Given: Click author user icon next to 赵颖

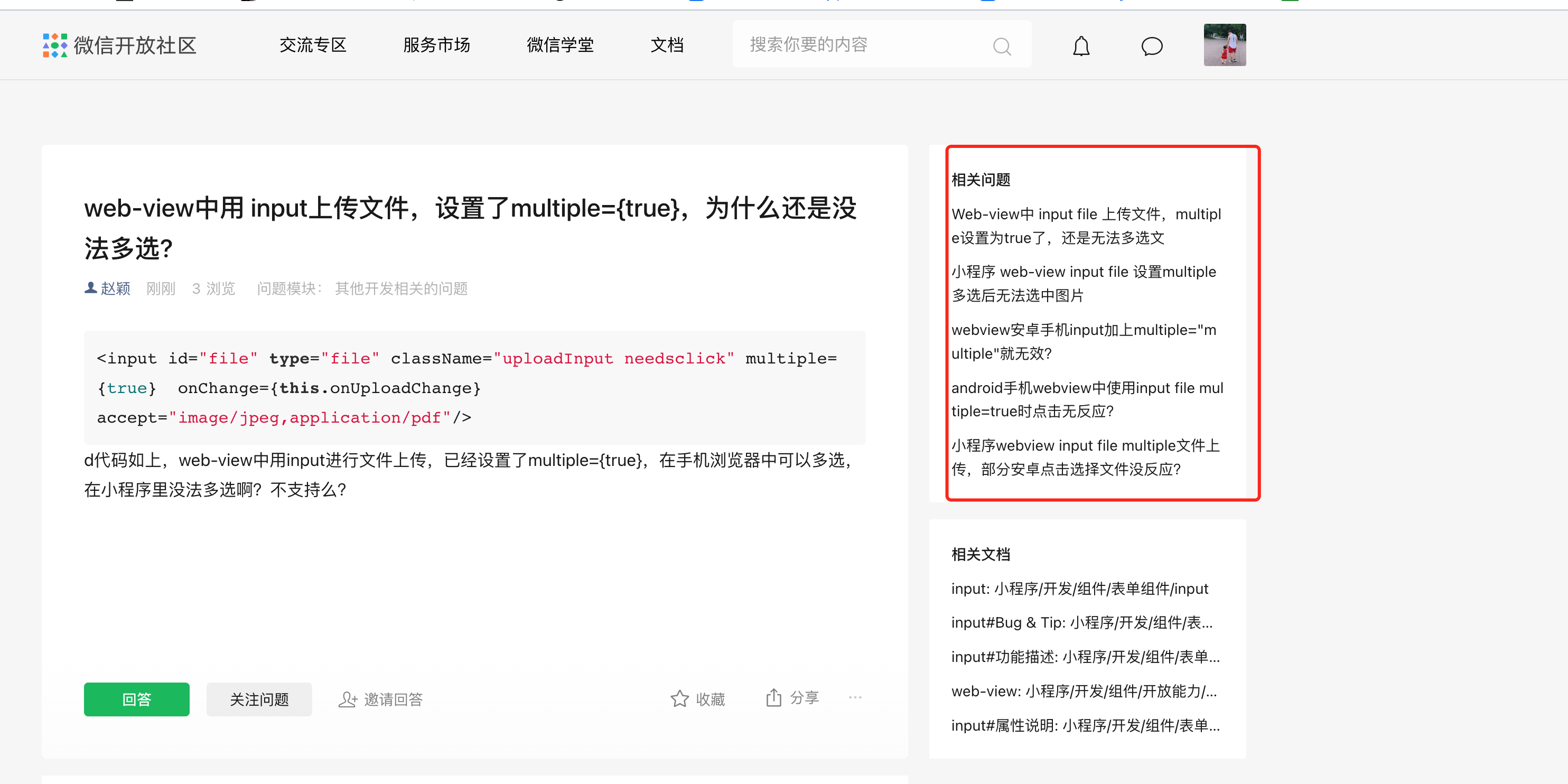Looking at the screenshot, I should tap(91, 288).
